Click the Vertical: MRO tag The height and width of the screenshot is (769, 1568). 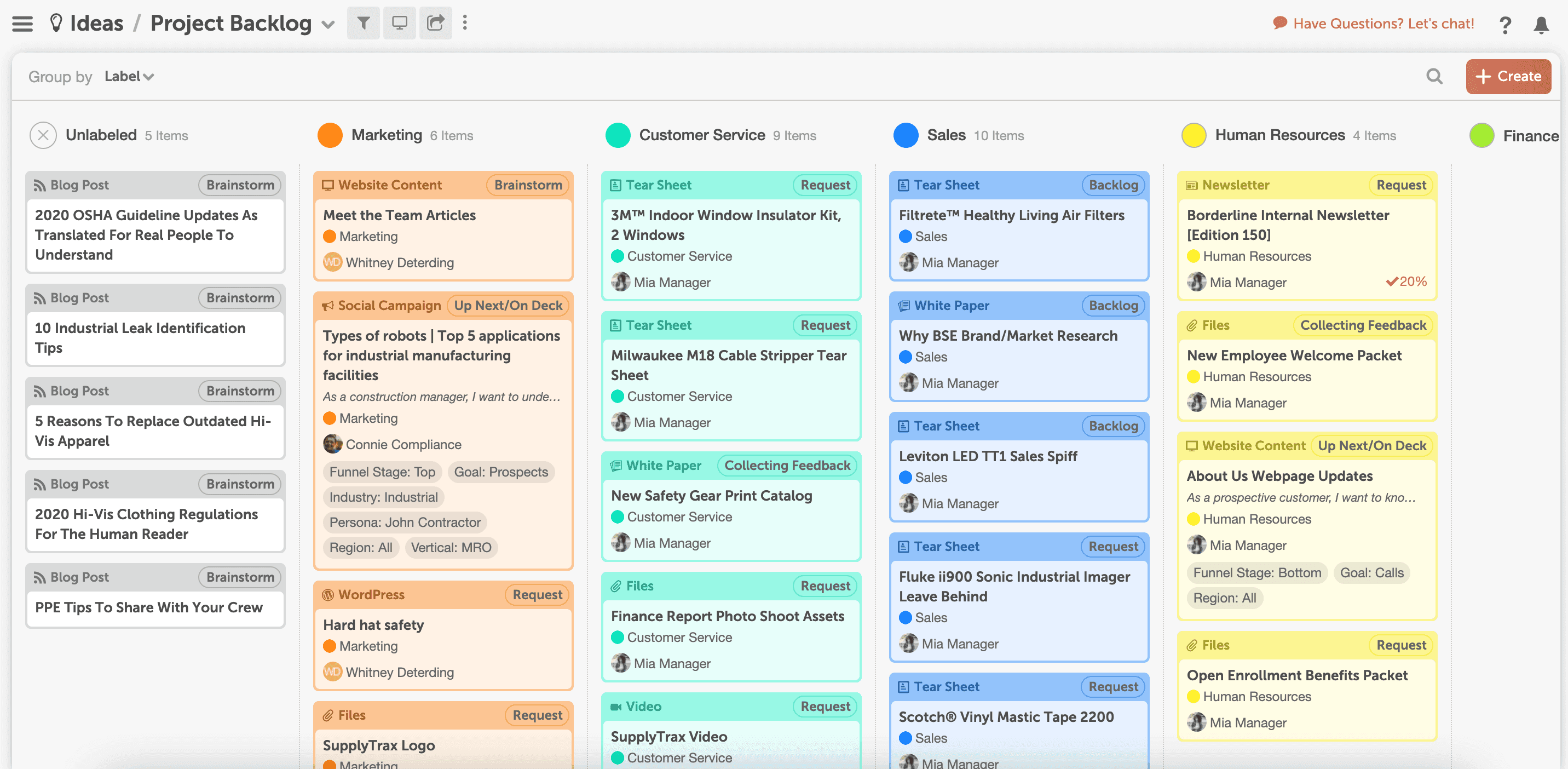click(451, 548)
